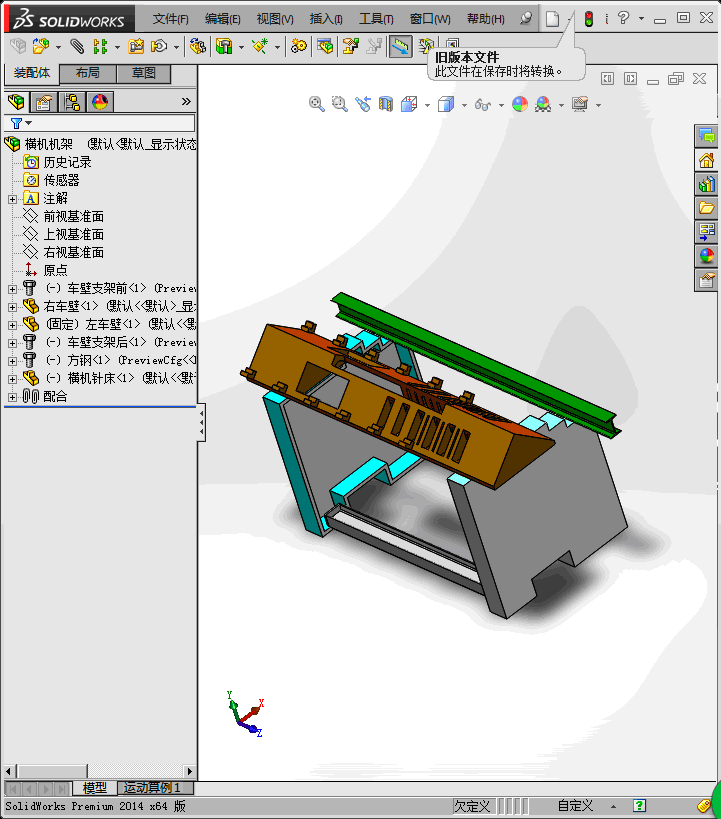This screenshot has height=819, width=721.
Task: Click the Edit Appearance color ball icon
Action: click(x=520, y=104)
